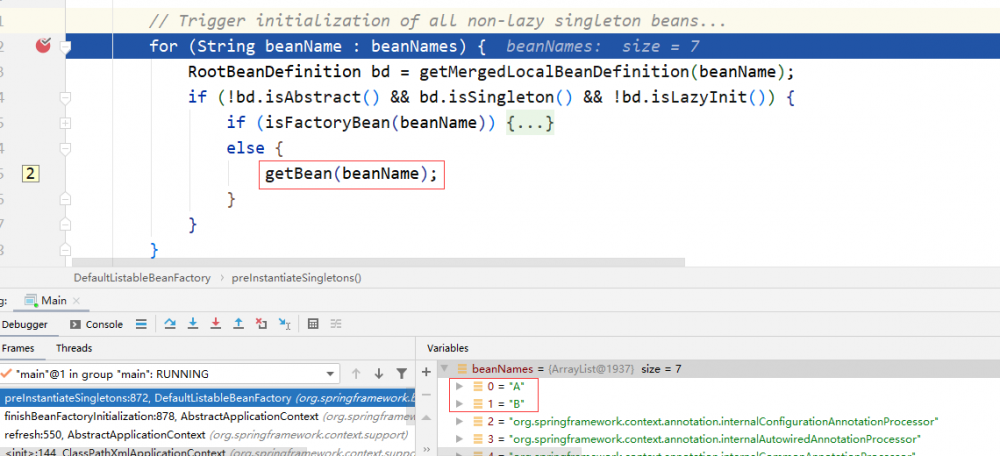1000x456 pixels.
Task: Add new watch with plus icon
Action: tap(427, 370)
